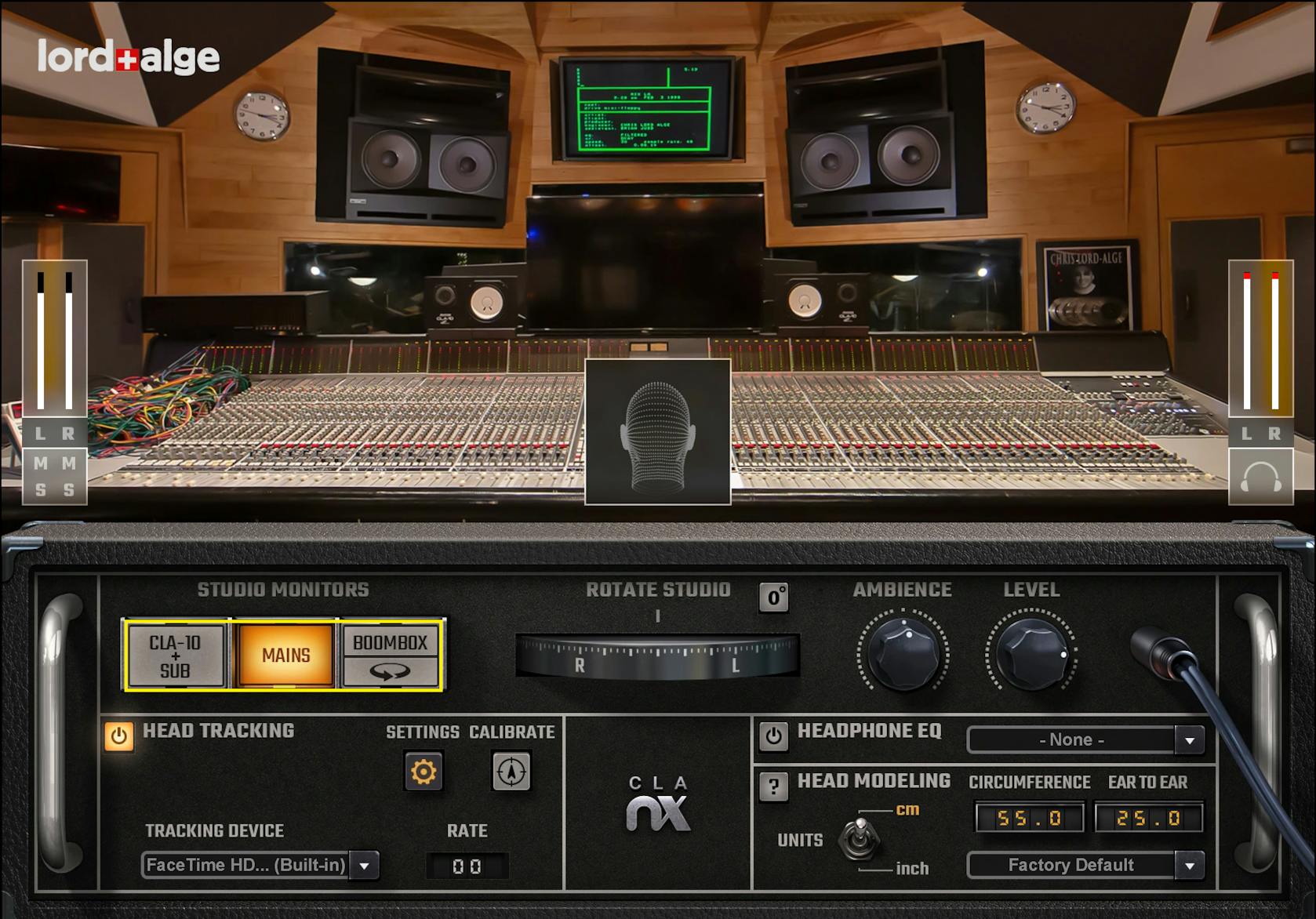
Task: Click the 3D head tracking visualization
Action: (x=658, y=430)
